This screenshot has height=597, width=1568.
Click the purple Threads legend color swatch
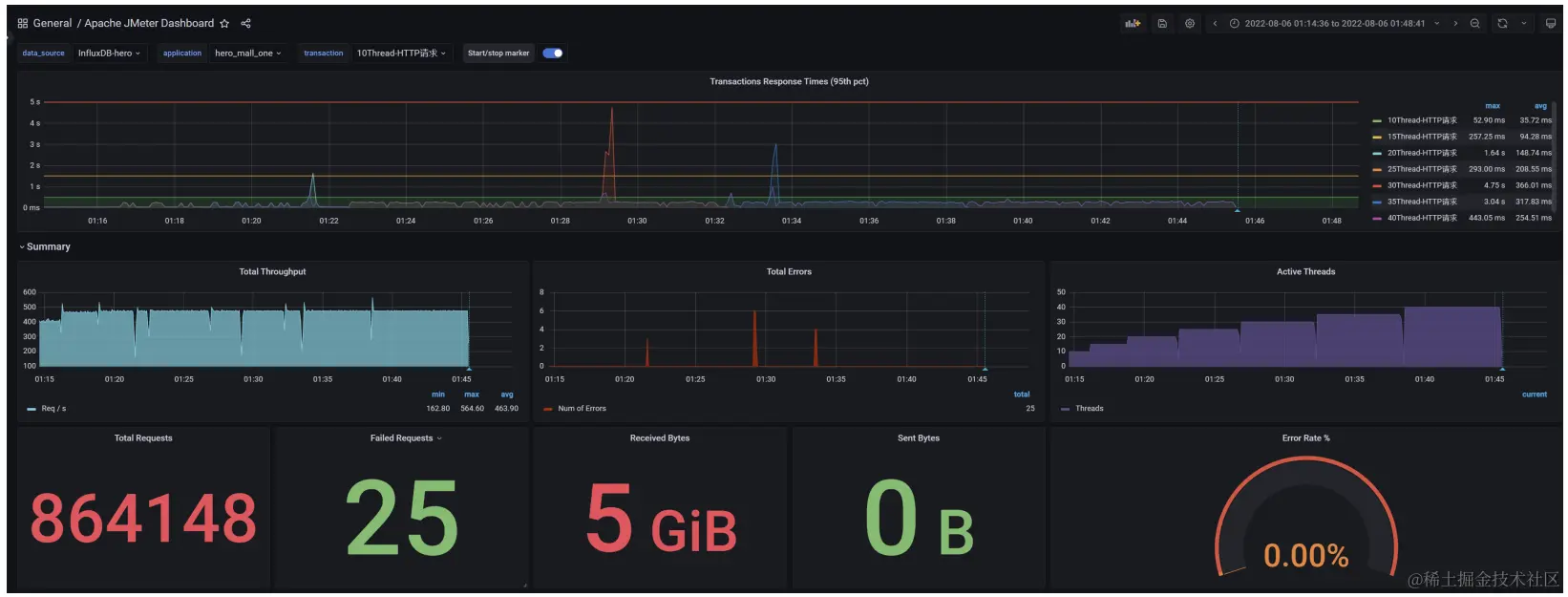tap(1066, 409)
